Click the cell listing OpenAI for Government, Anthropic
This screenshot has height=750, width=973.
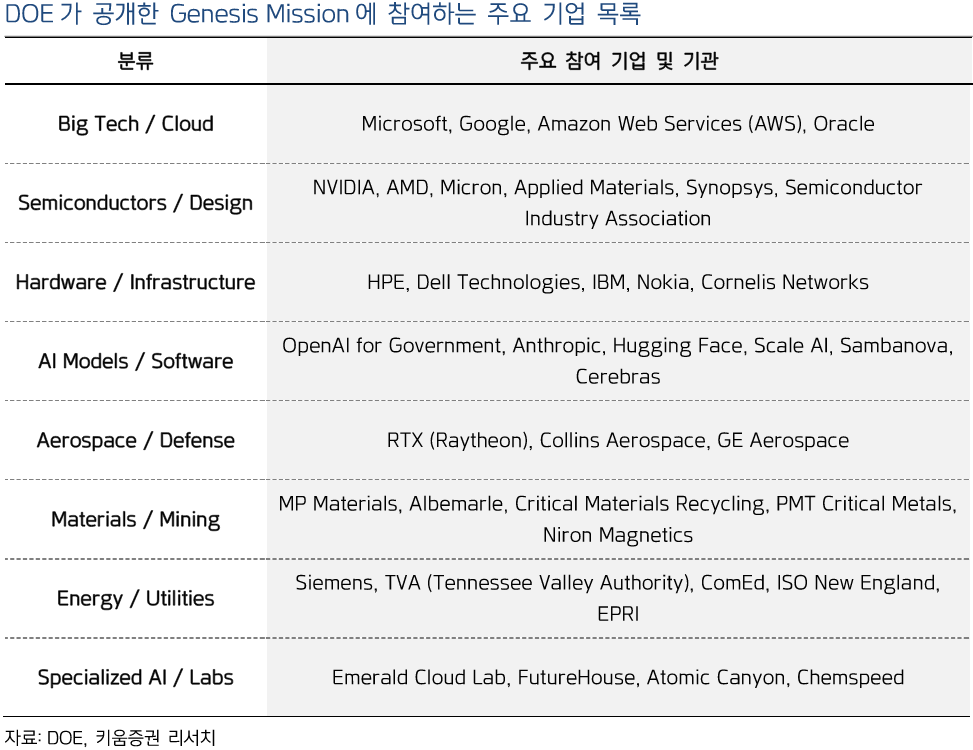[618, 361]
